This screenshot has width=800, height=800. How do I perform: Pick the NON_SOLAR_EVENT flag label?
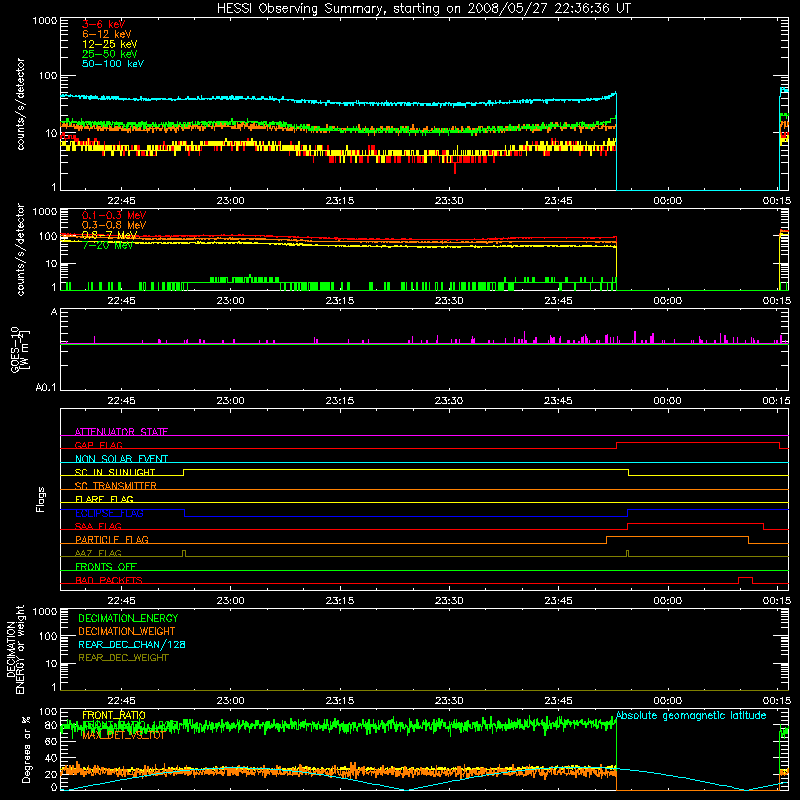pyautogui.click(x=121, y=459)
